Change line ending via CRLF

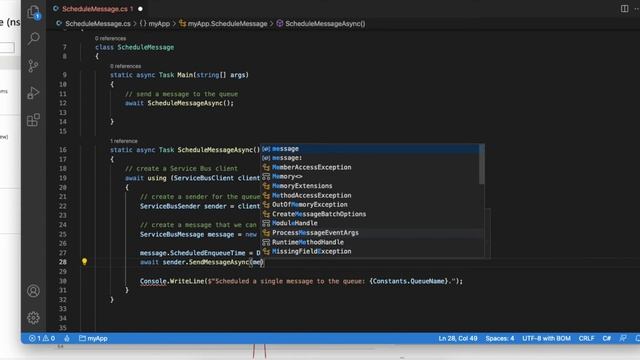click(x=587, y=338)
